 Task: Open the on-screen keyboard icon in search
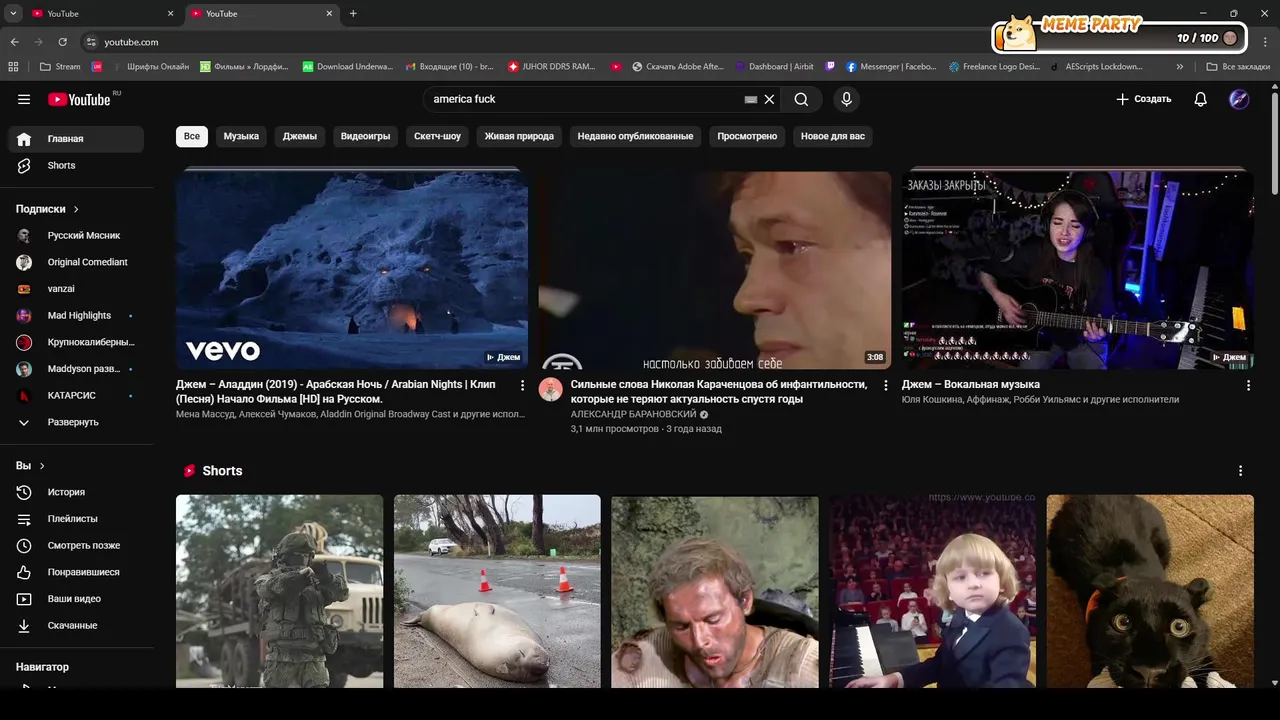click(751, 100)
